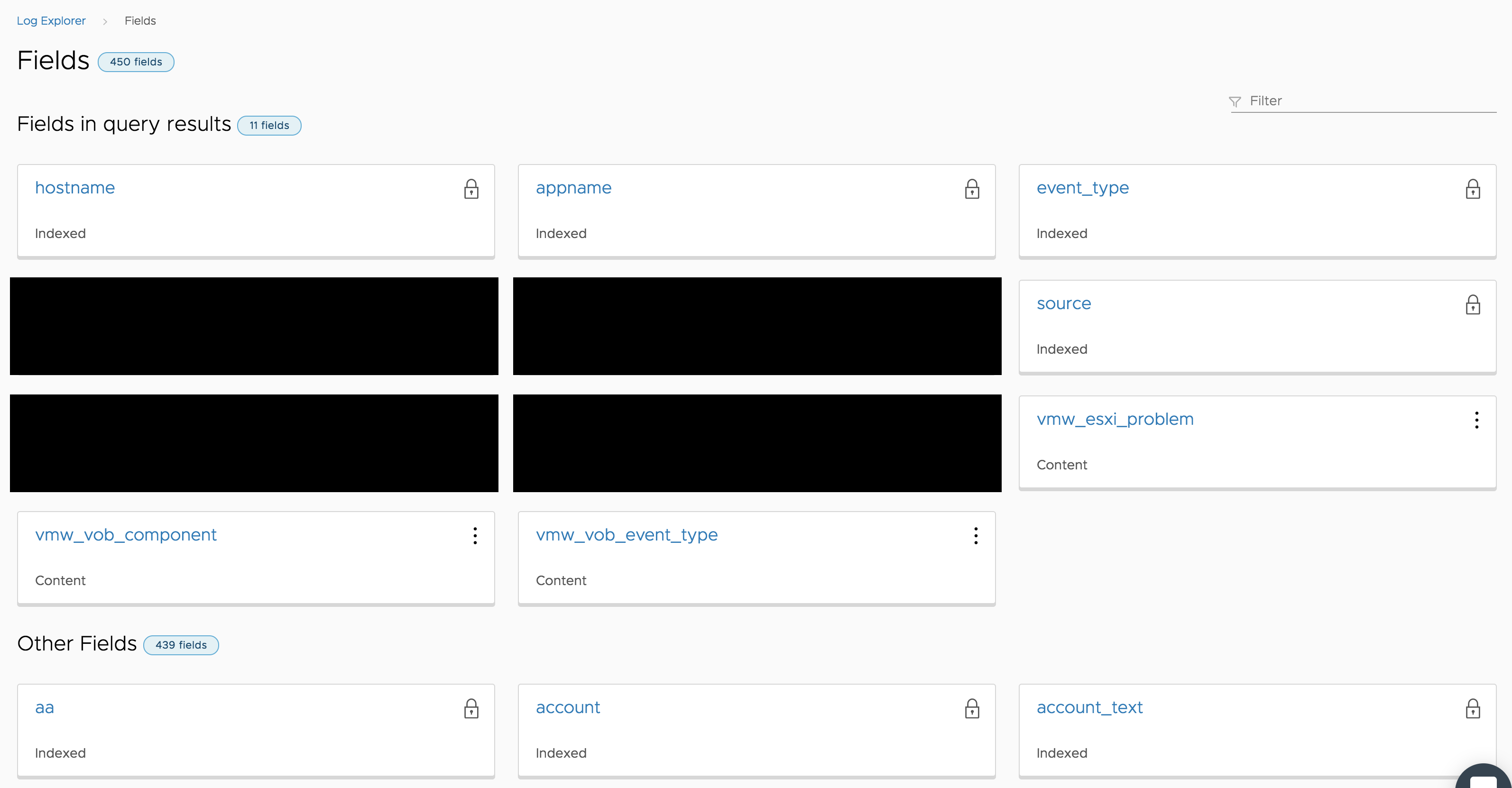Open the vmw_vob_component field link
Viewport: 1512px width, 788px height.
tap(126, 534)
